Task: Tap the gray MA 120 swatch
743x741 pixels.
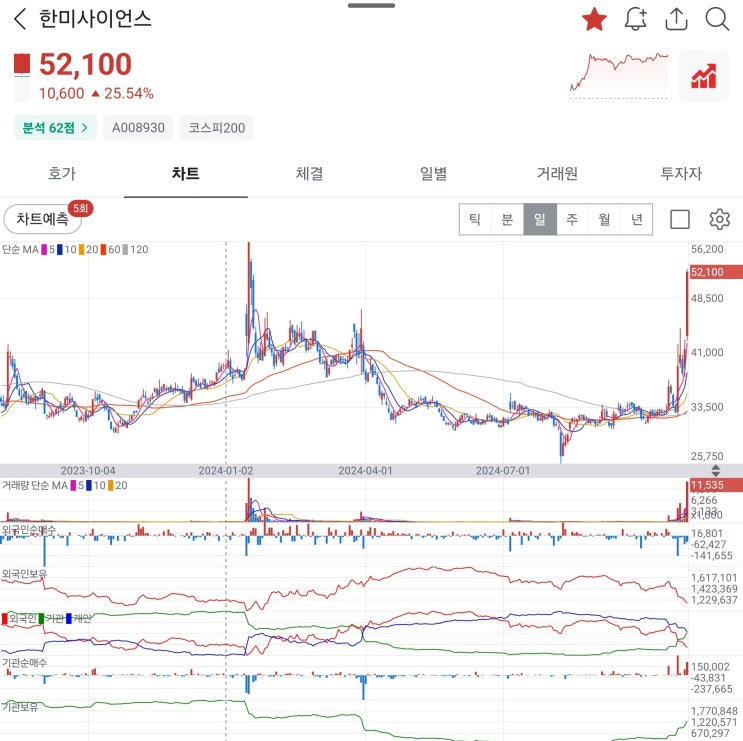Action: (x=125, y=250)
